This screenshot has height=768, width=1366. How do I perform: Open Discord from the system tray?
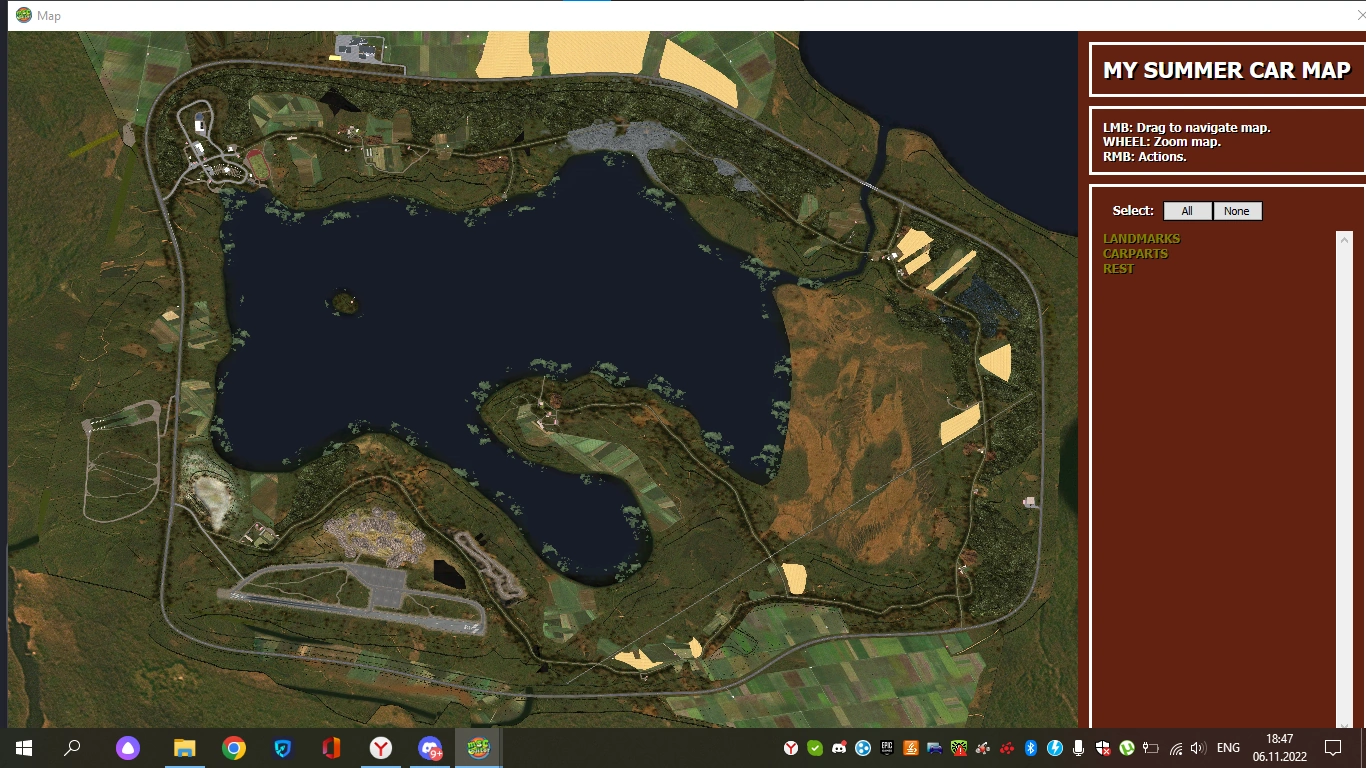tap(839, 748)
